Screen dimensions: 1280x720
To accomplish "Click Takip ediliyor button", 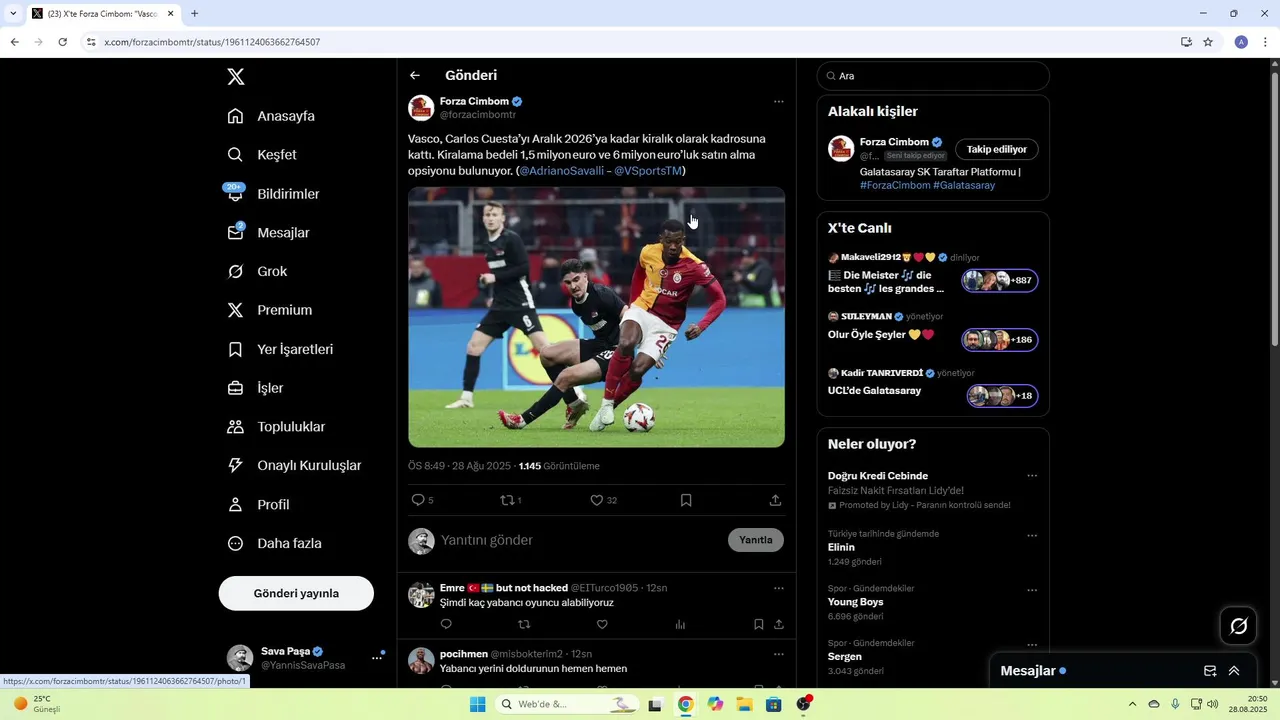I will [x=997, y=149].
